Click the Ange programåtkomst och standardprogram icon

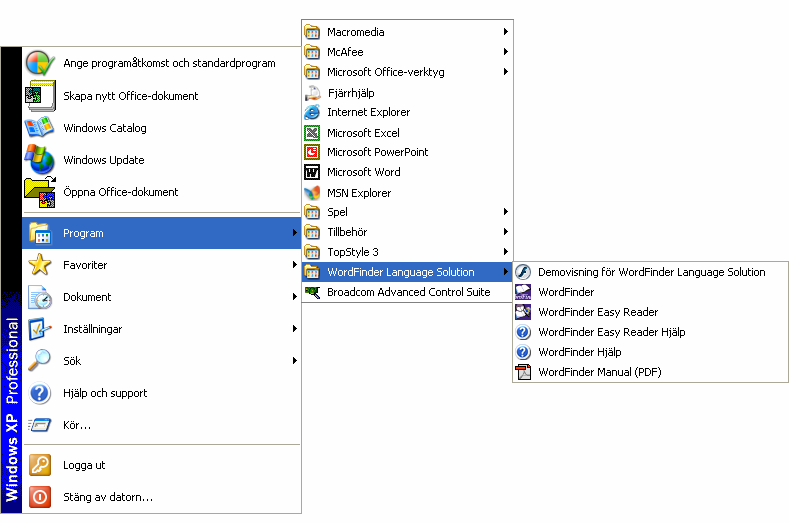(40, 63)
